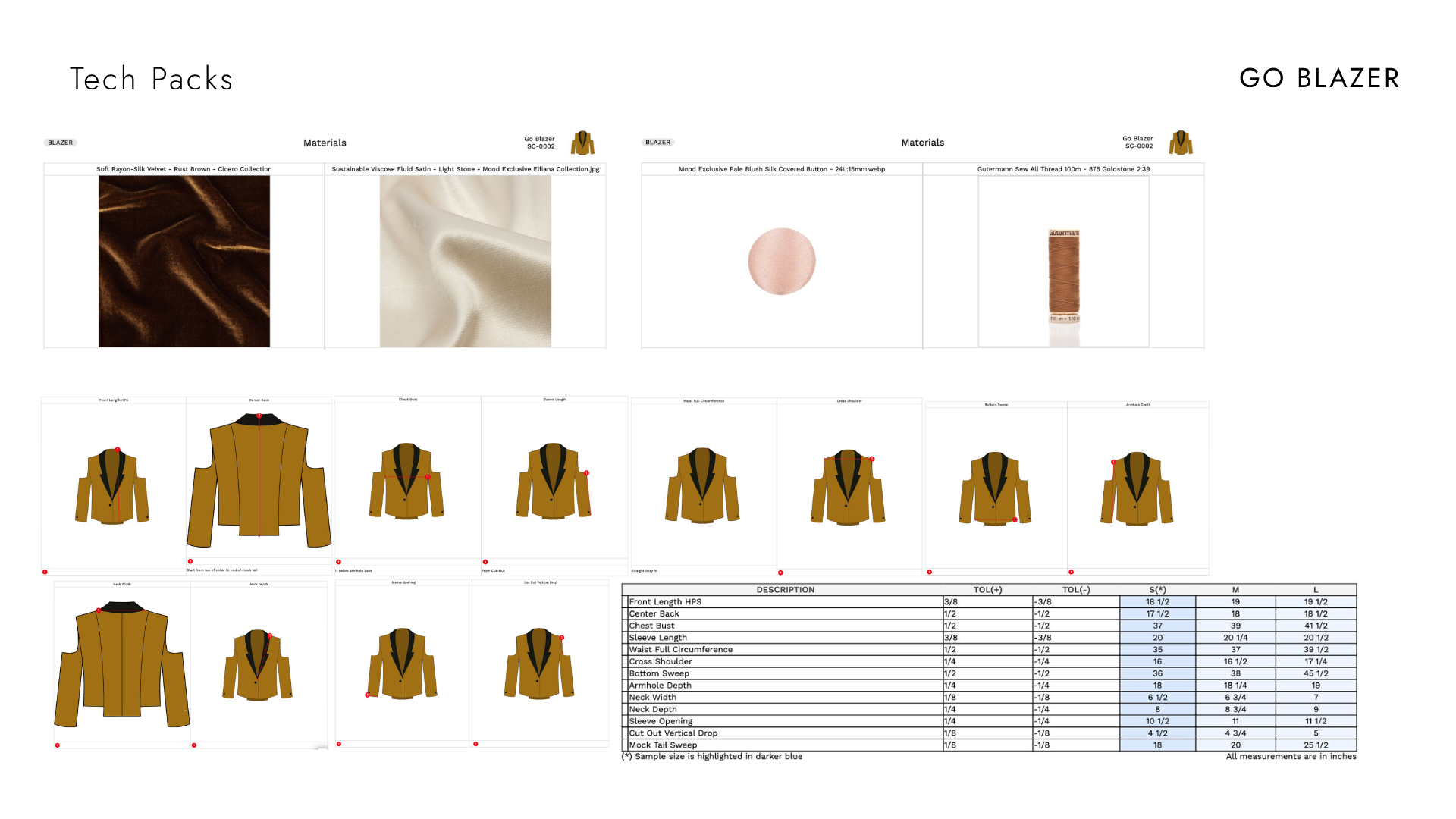This screenshot has width=1456, height=819.
Task: Click the 'All measurements are in inches' note
Action: click(x=1291, y=757)
